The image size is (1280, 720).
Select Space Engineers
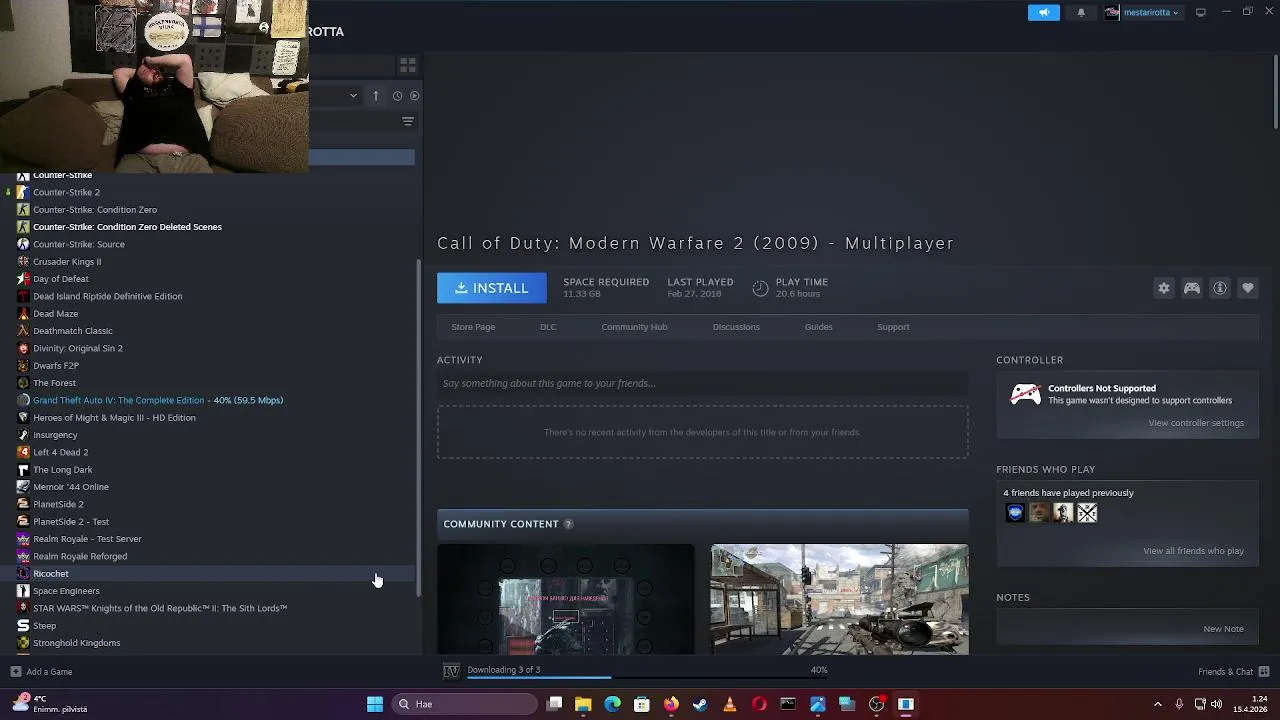coord(66,591)
